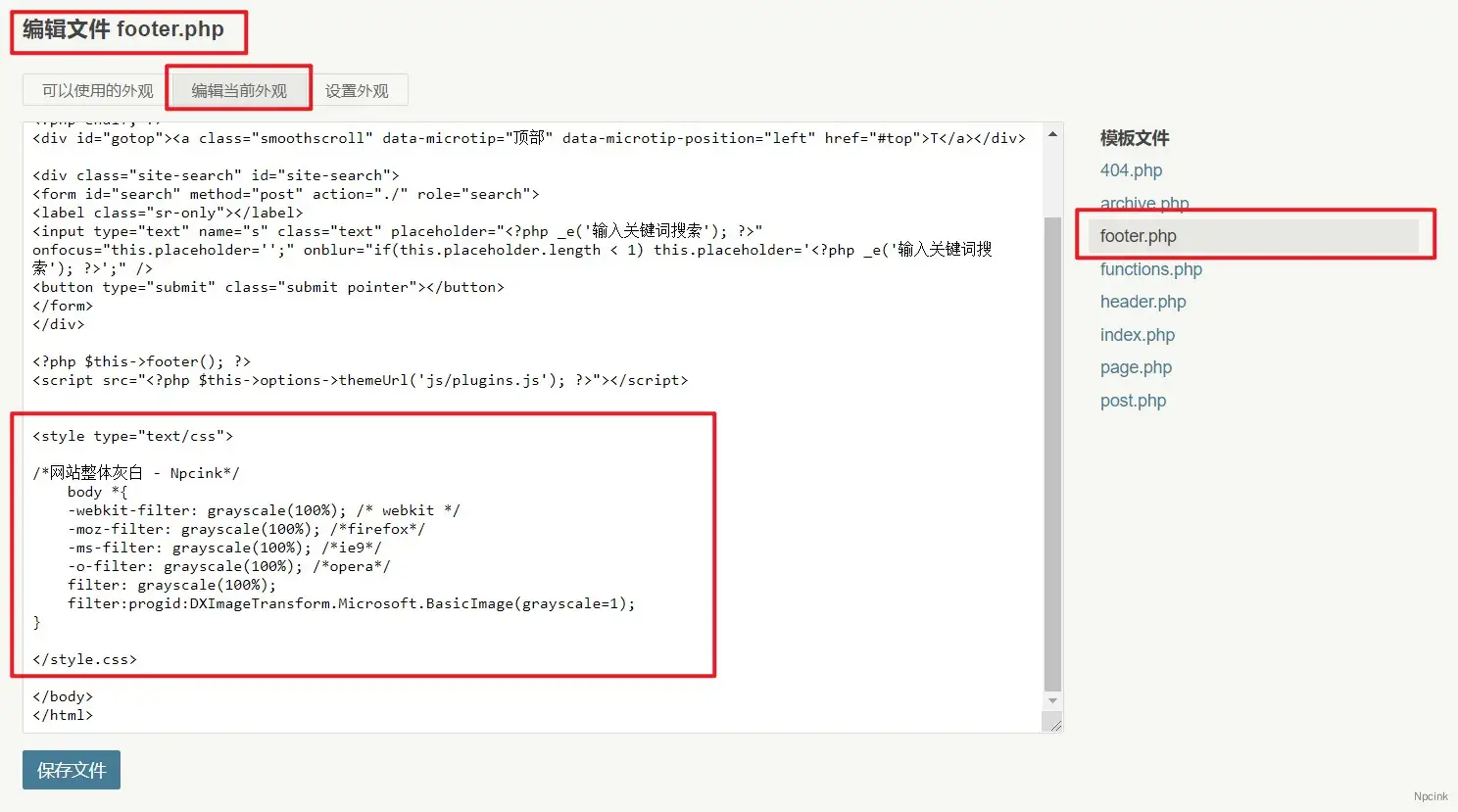Image resolution: width=1458 pixels, height=812 pixels.
Task: Click the DXImageTransform filter line
Action: tap(351, 603)
